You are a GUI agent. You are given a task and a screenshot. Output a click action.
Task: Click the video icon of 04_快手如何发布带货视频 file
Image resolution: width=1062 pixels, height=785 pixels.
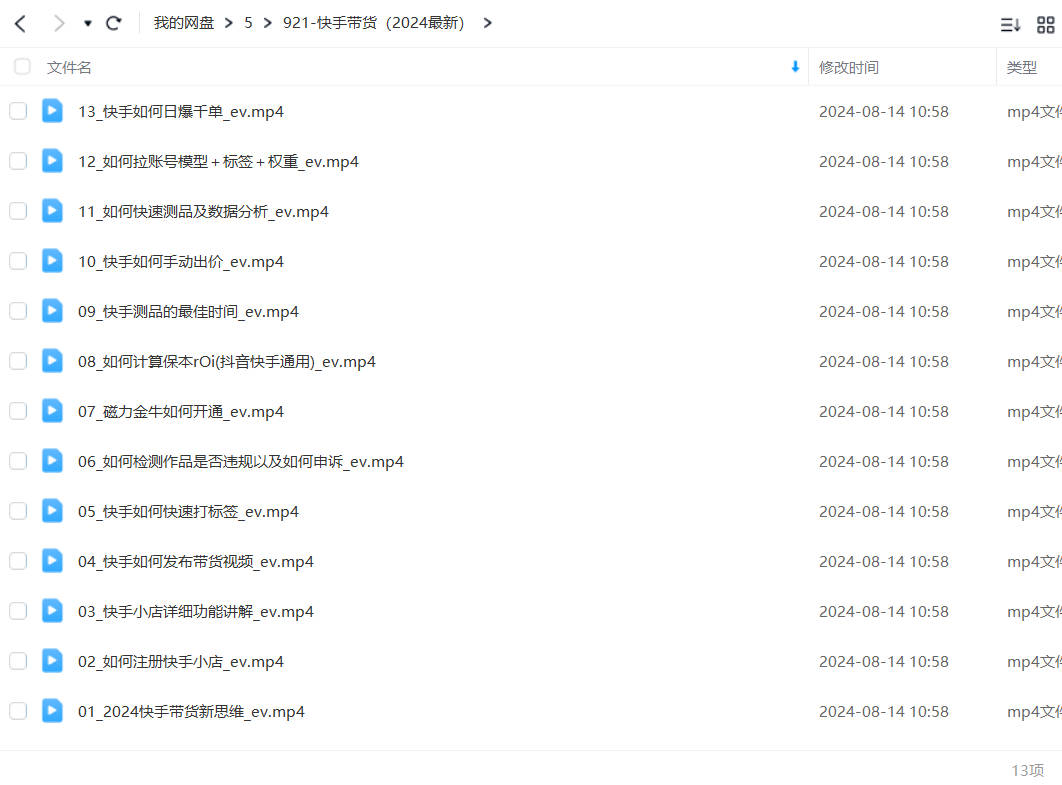52,560
